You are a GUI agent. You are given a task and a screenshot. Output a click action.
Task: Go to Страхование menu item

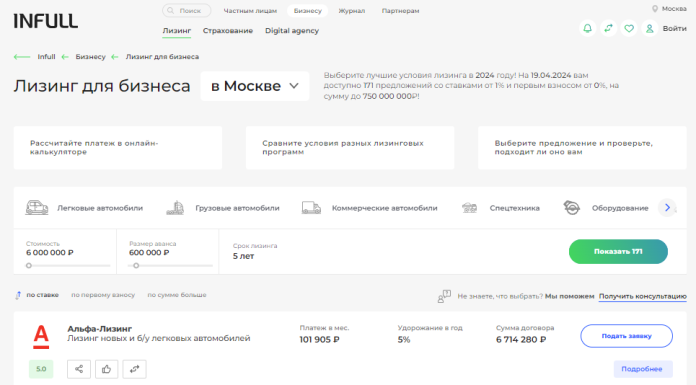228,31
